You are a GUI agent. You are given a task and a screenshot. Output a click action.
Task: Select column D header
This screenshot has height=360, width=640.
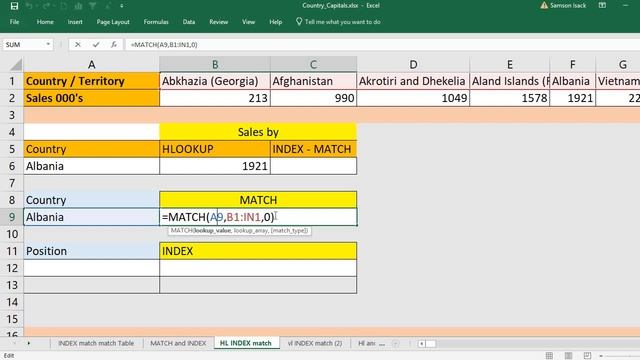[x=413, y=64]
